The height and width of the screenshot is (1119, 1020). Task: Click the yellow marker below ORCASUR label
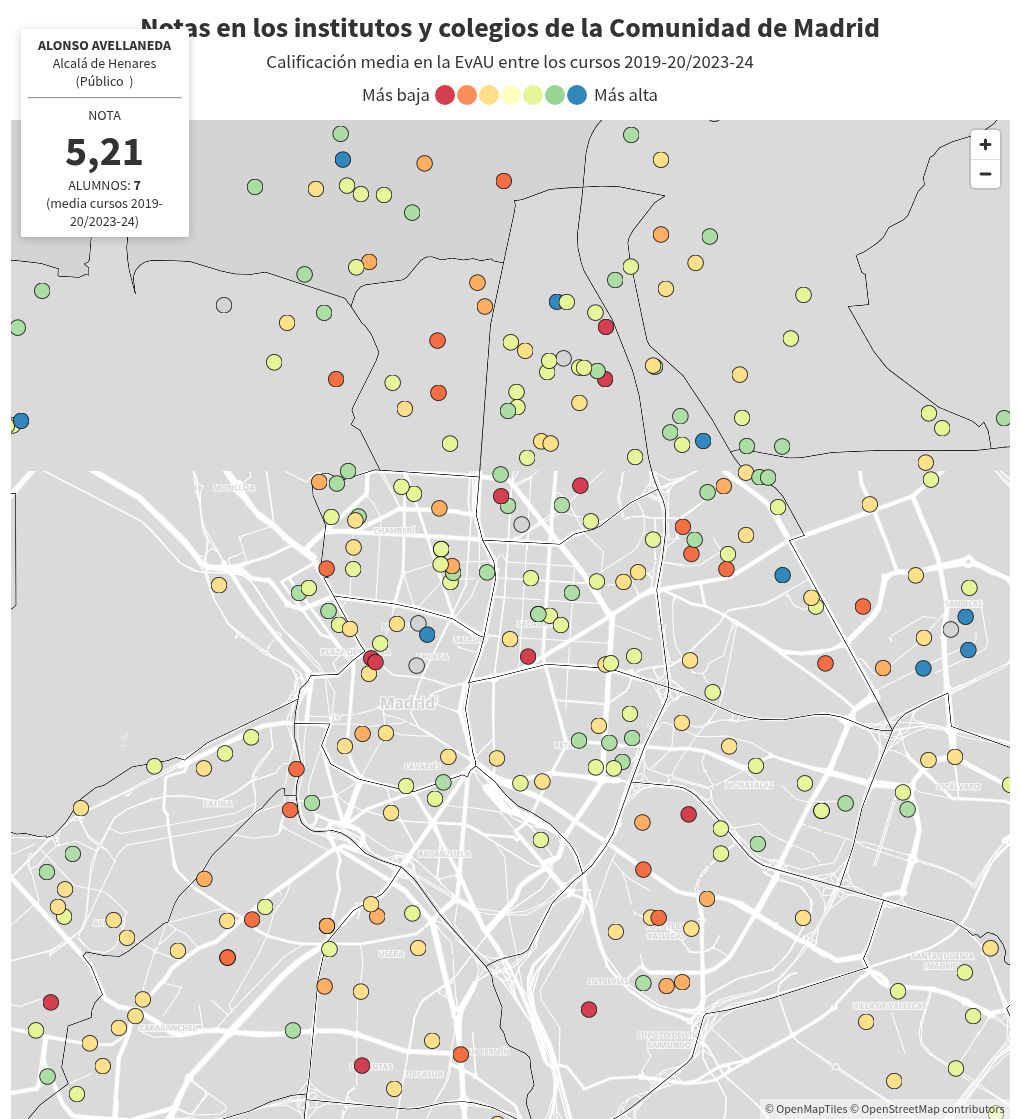tap(394, 1088)
